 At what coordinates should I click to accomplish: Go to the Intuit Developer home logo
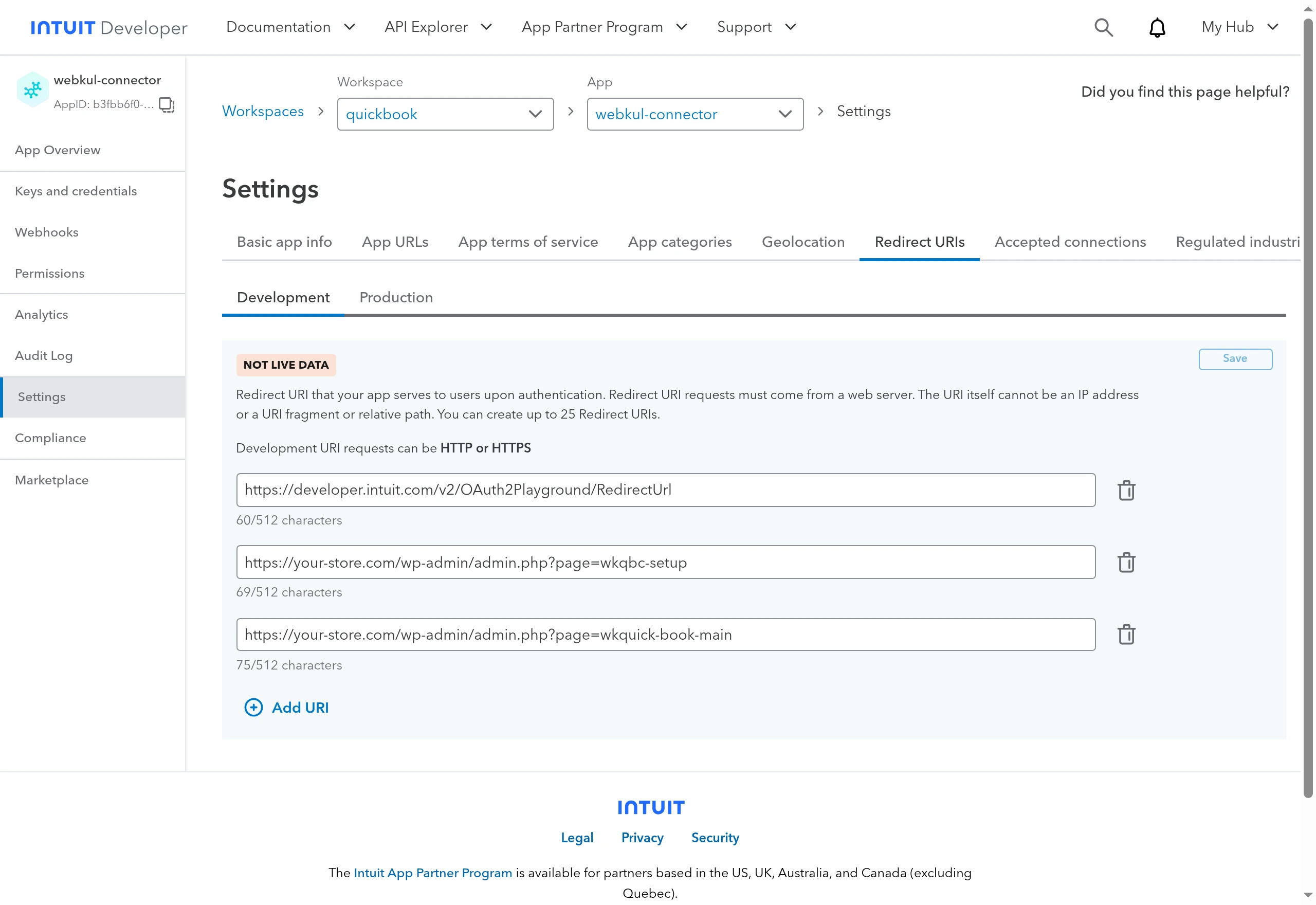(109, 27)
